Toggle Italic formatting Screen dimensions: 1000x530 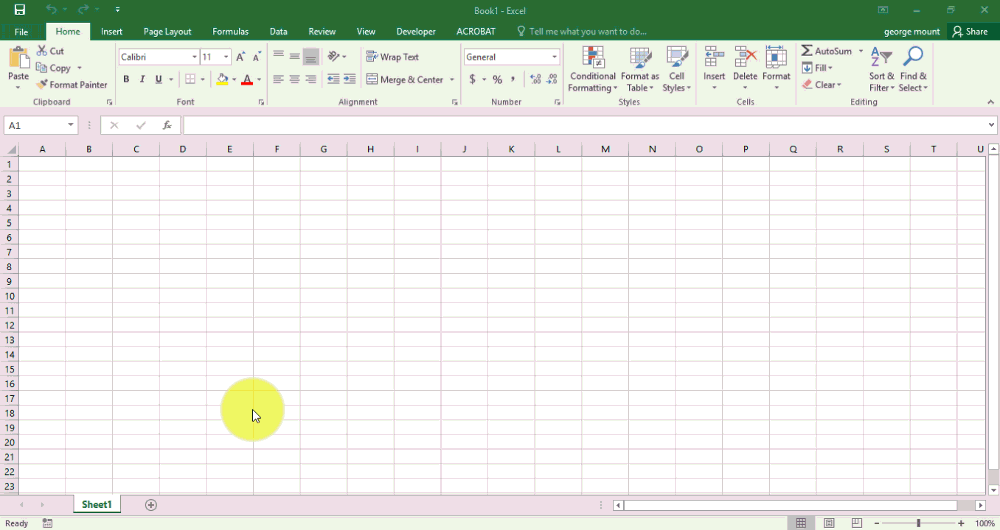[x=142, y=80]
